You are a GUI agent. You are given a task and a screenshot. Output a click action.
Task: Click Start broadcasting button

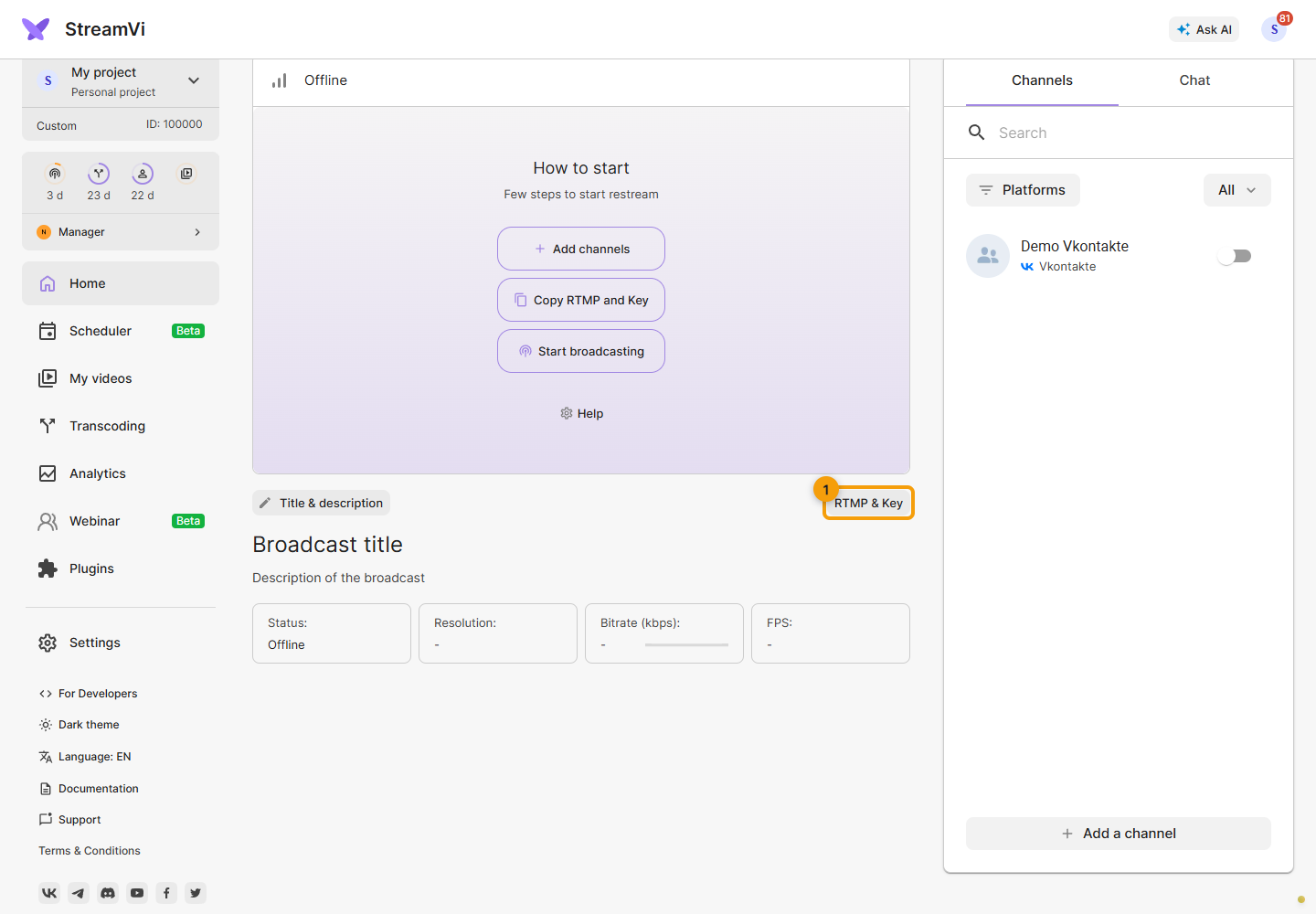[x=581, y=351]
